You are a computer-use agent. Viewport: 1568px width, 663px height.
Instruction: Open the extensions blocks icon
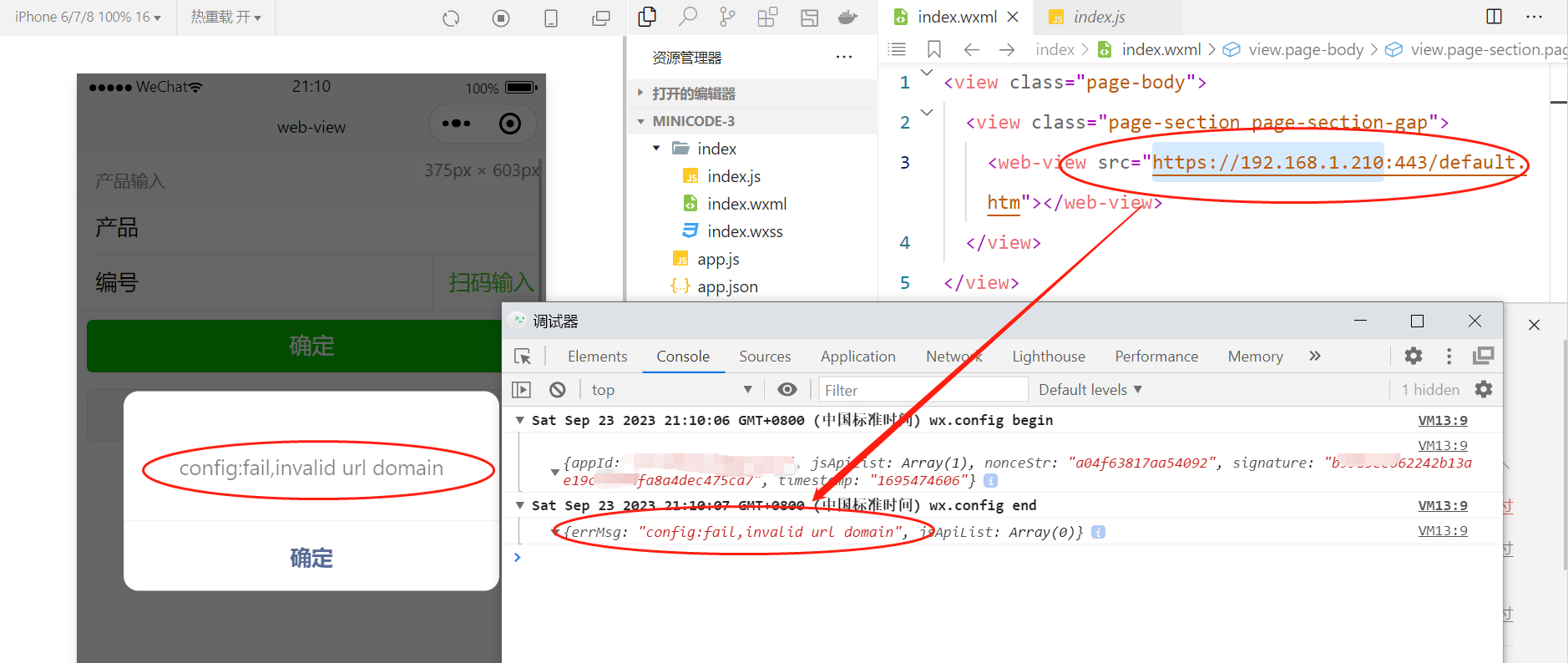[767, 17]
